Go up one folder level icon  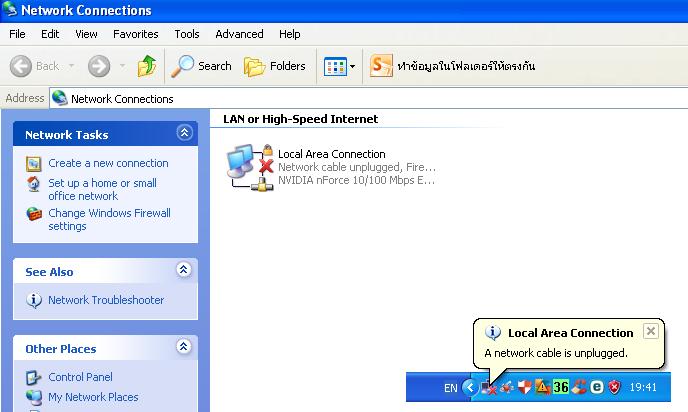[x=147, y=66]
